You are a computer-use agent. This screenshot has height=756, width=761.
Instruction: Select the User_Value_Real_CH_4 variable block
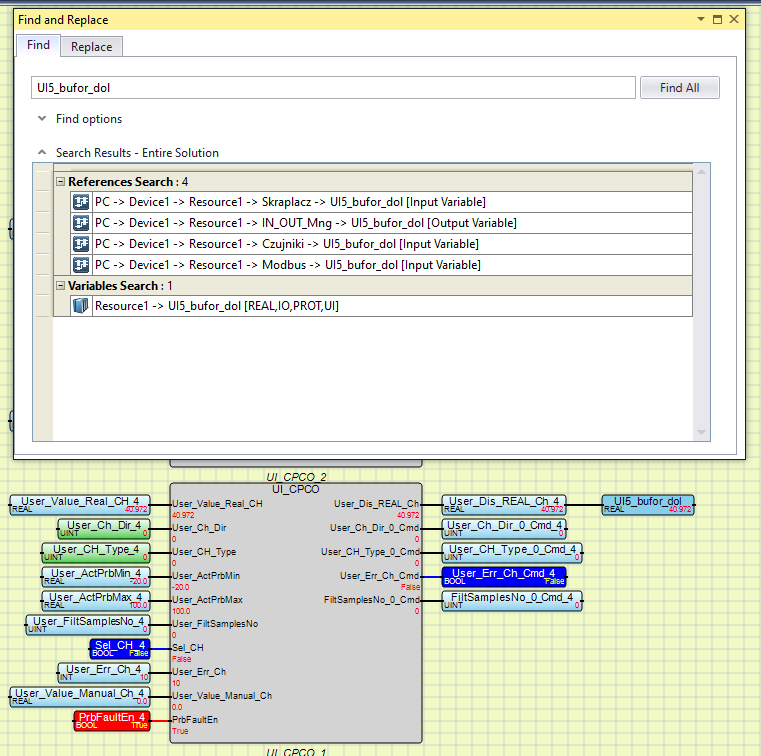[80, 505]
